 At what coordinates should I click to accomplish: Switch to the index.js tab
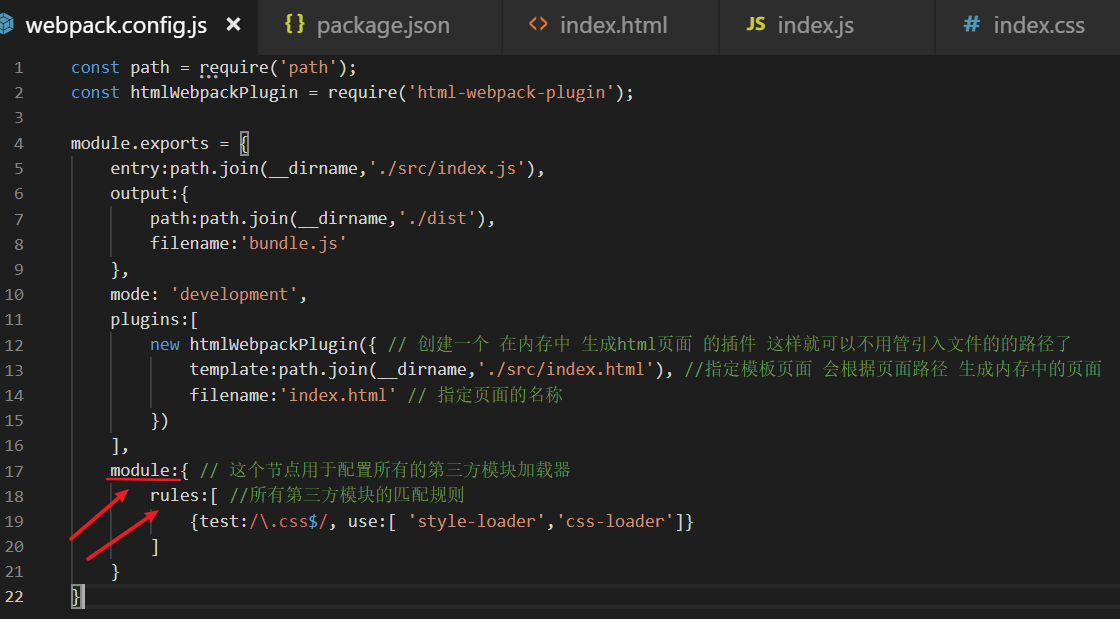(x=827, y=26)
